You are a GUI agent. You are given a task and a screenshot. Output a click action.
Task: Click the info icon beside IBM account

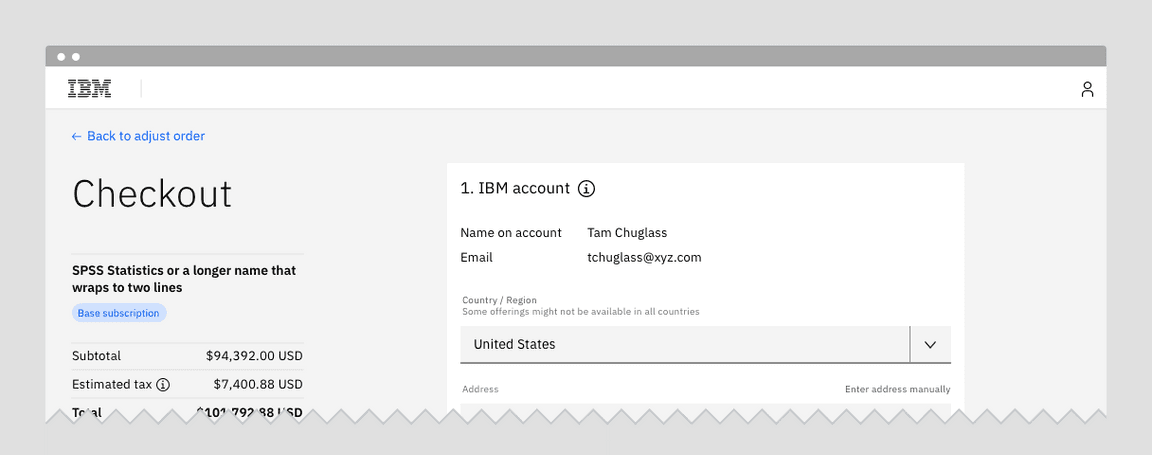(x=587, y=188)
